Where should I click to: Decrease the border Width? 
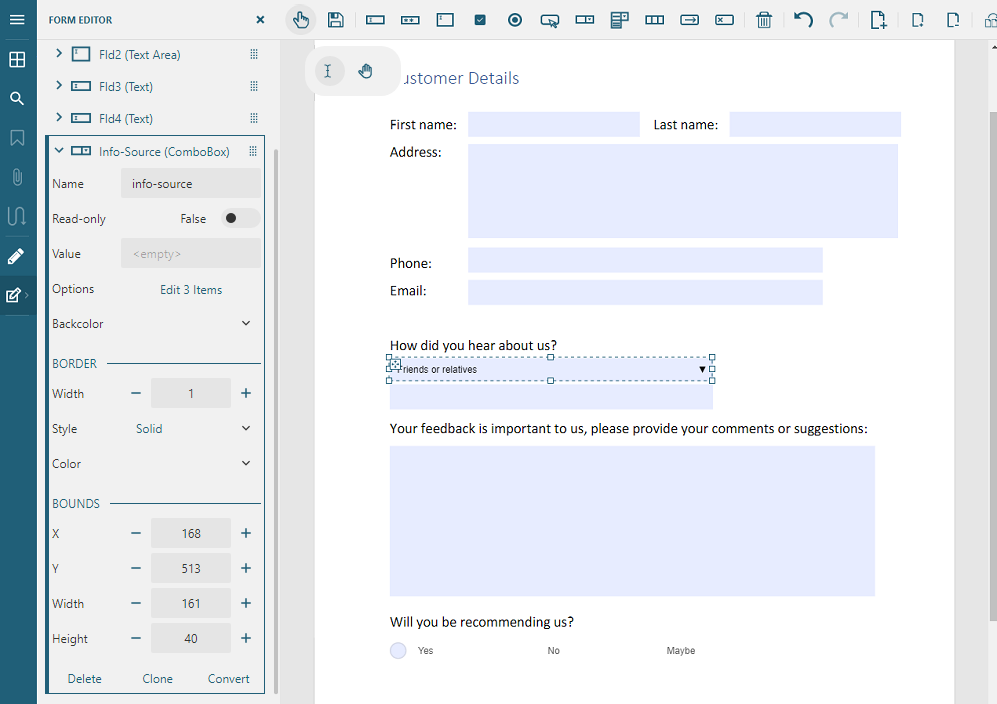click(135, 393)
